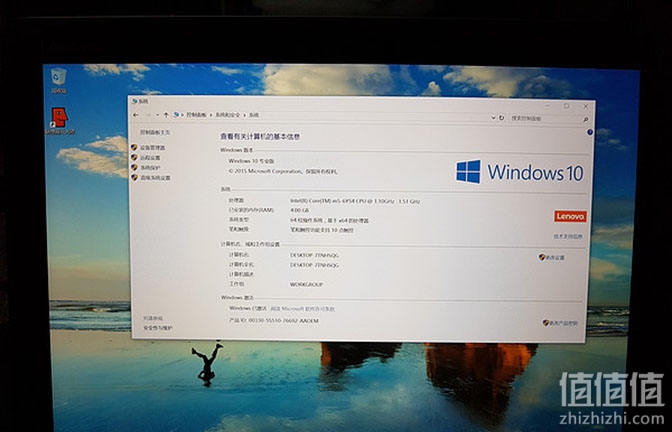Click the control panel icon in address bar

click(x=176, y=115)
